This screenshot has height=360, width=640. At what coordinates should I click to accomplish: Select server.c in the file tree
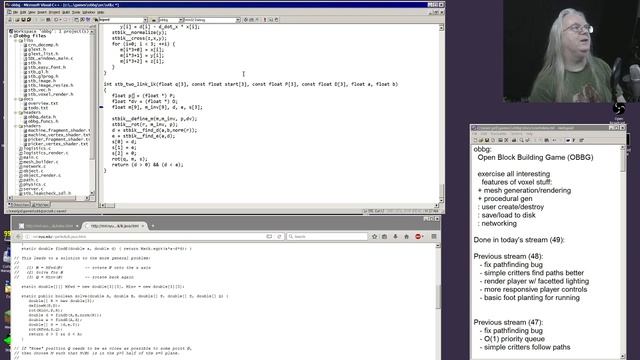pyautogui.click(x=33, y=189)
